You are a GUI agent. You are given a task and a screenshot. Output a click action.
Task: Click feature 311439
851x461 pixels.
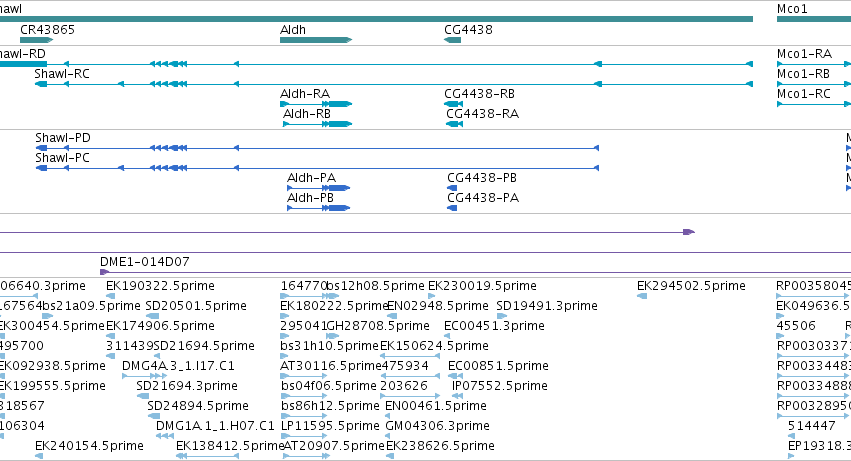[x=130, y=346]
